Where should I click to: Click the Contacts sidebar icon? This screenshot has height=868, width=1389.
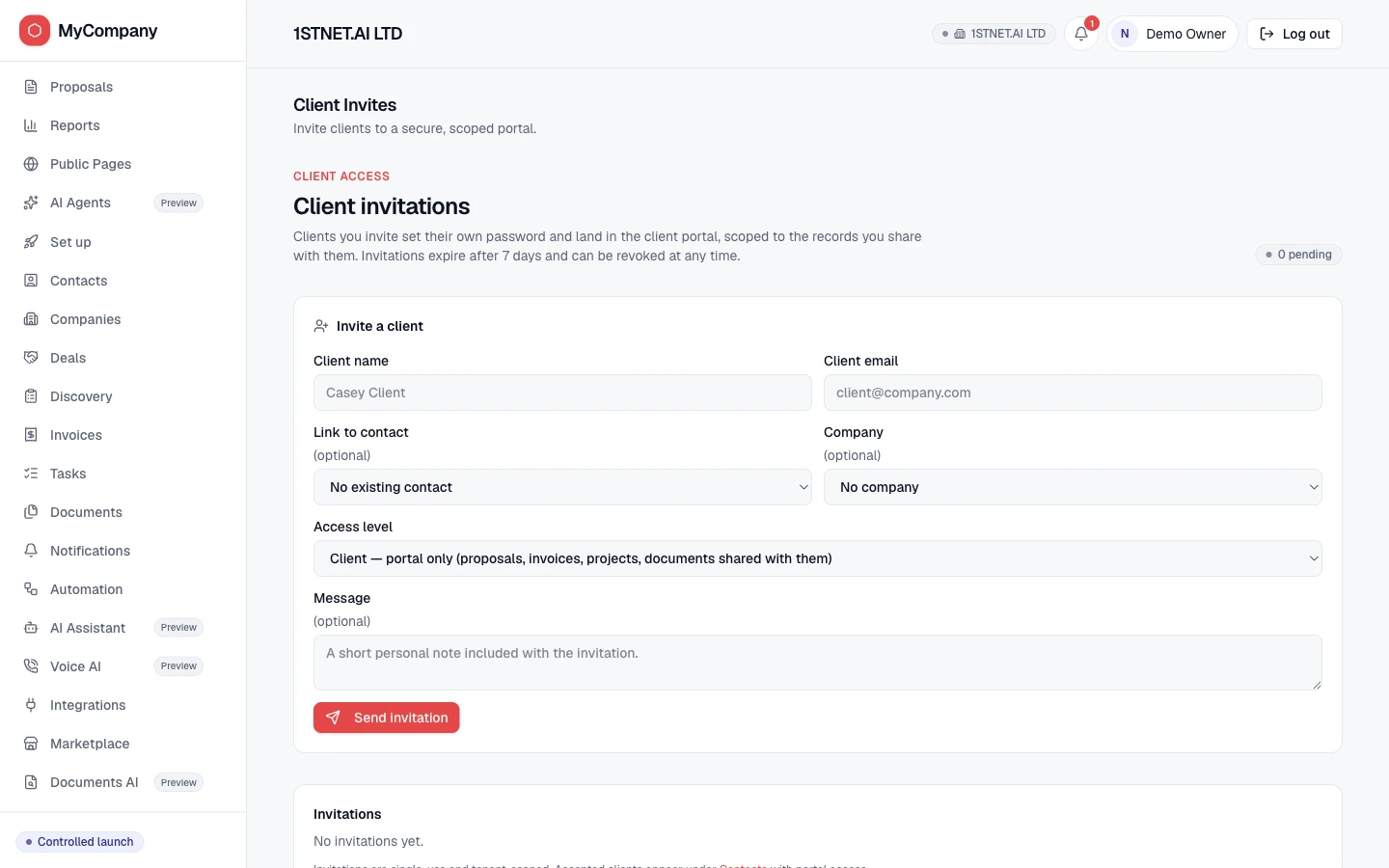[31, 281]
